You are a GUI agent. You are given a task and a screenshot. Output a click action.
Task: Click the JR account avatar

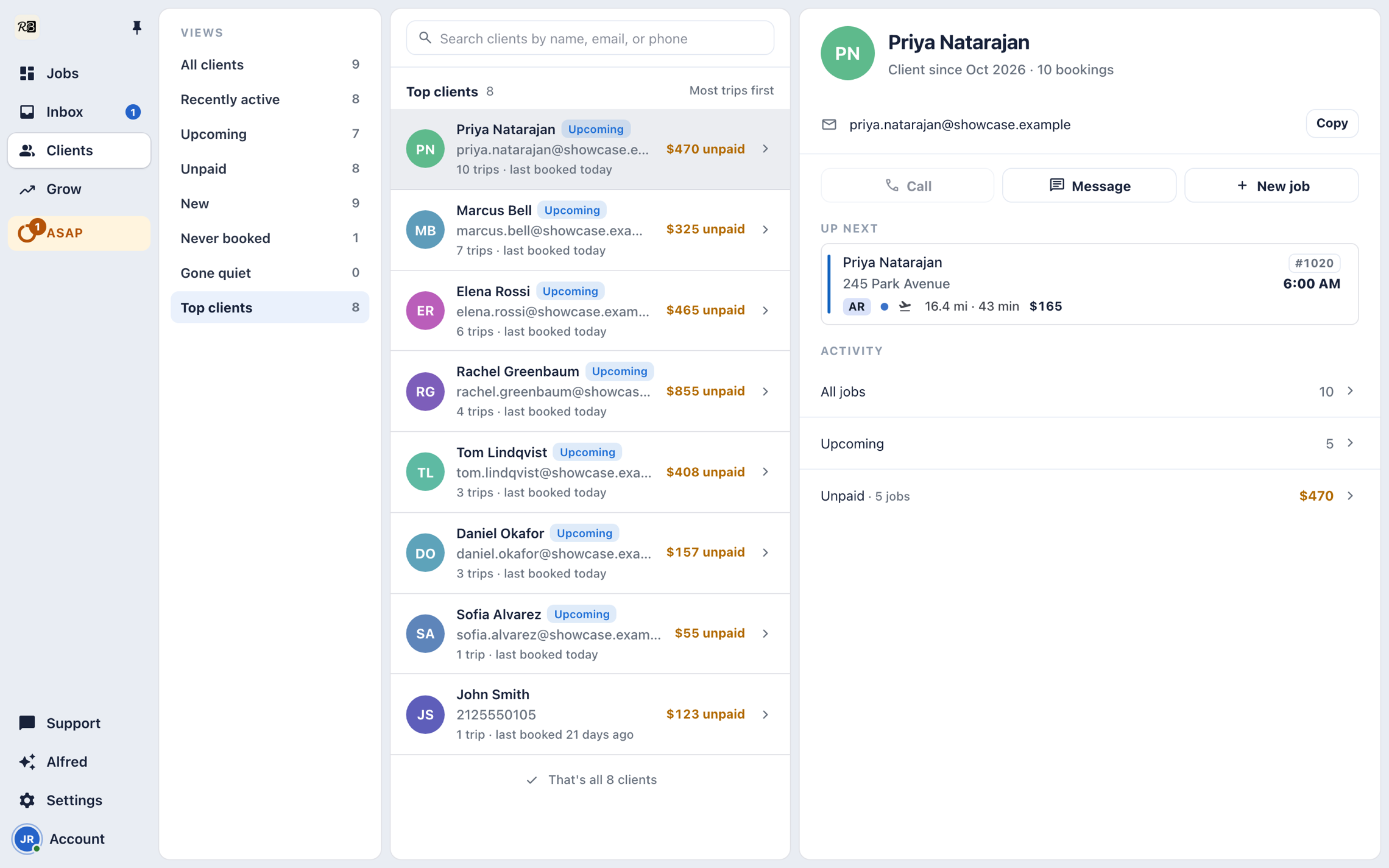coord(27,839)
